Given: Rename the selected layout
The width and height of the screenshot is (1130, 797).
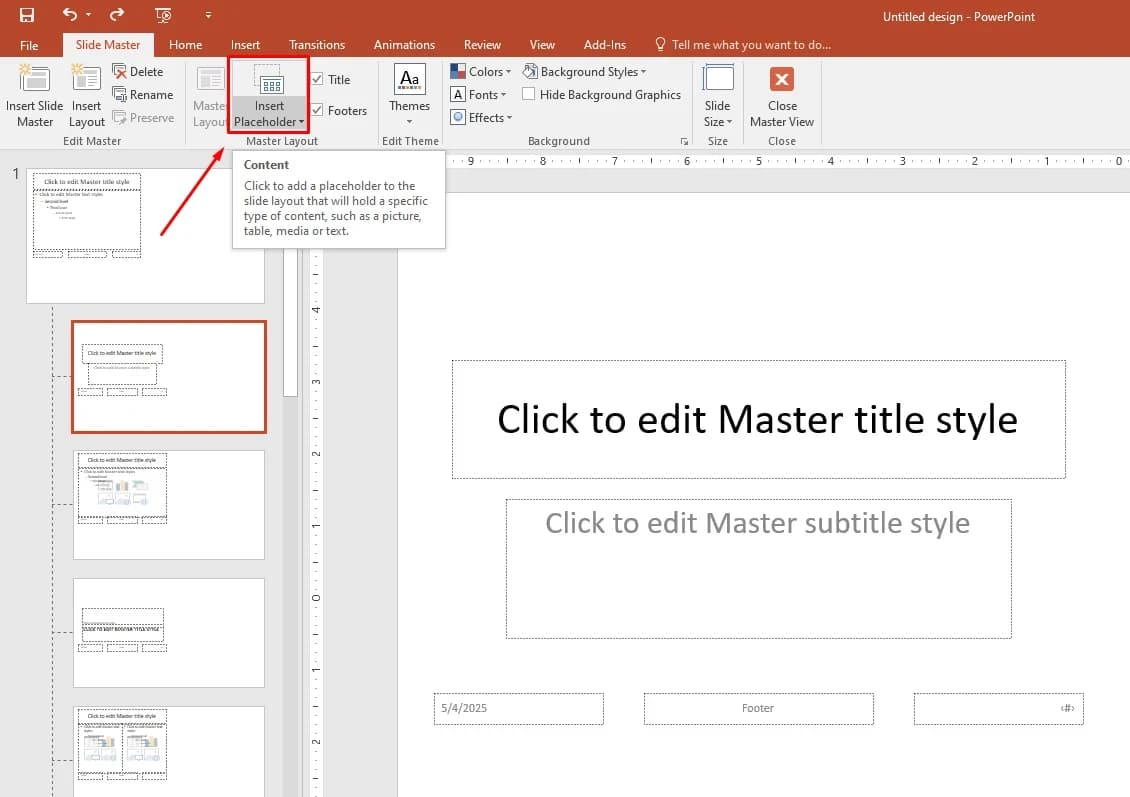Looking at the screenshot, I should point(143,94).
